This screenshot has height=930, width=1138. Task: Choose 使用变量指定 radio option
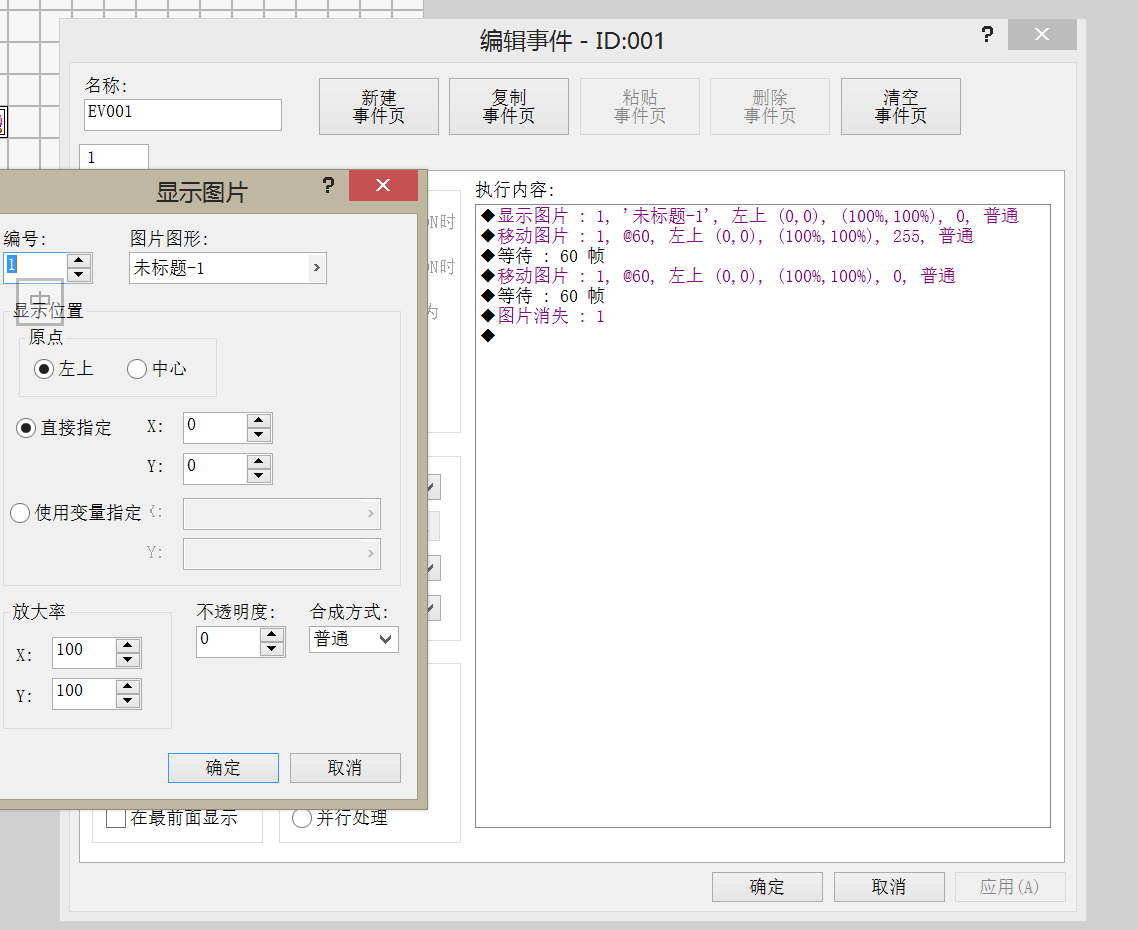point(20,513)
